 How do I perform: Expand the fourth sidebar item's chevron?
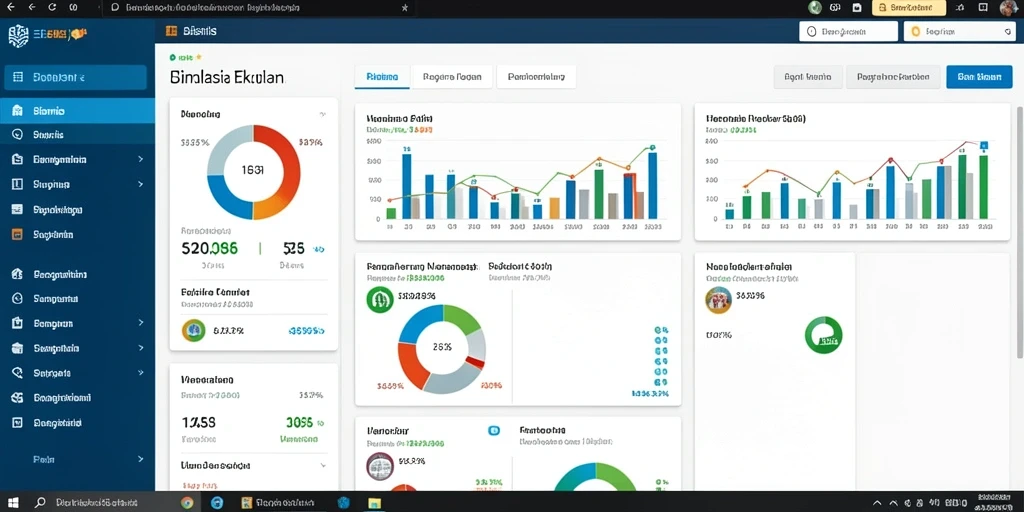(x=140, y=184)
